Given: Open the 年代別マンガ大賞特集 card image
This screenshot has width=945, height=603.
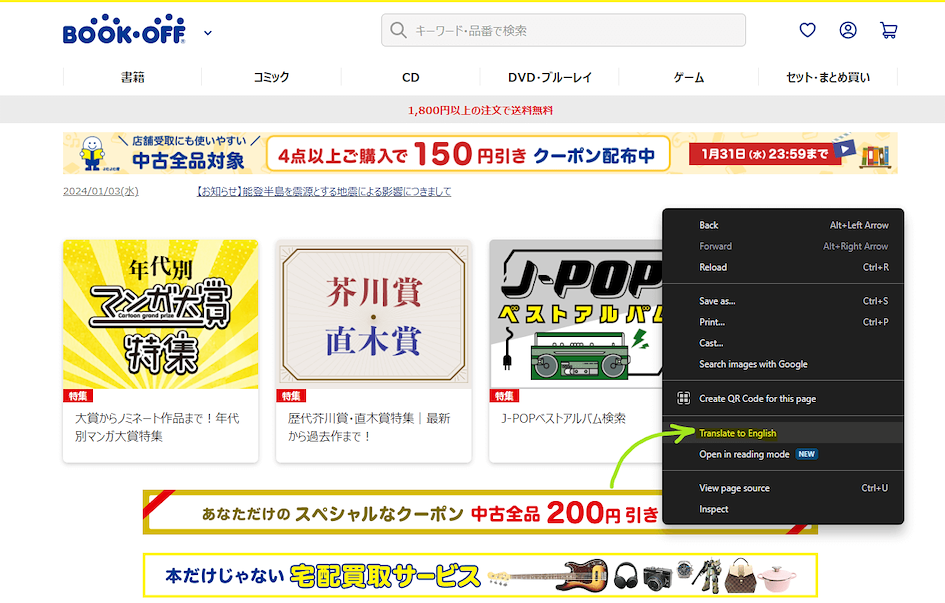Looking at the screenshot, I should [x=161, y=314].
